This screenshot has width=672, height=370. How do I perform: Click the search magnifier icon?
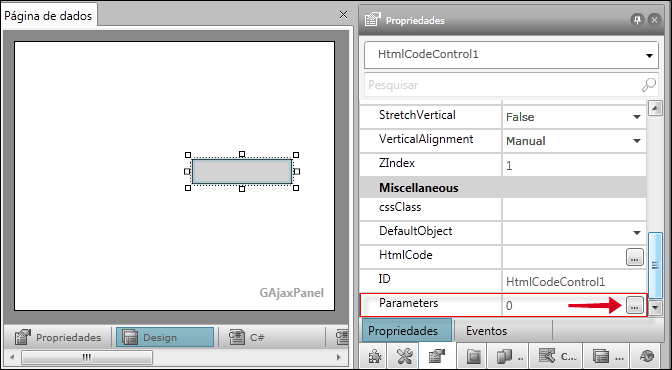648,85
